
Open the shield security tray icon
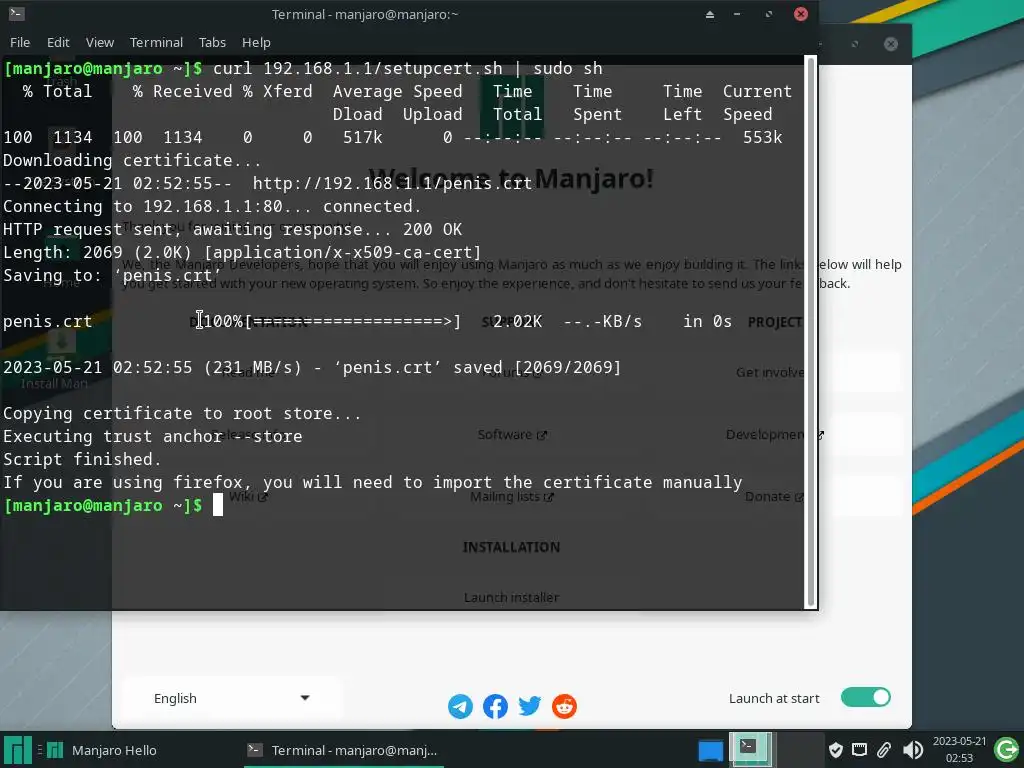coord(835,750)
